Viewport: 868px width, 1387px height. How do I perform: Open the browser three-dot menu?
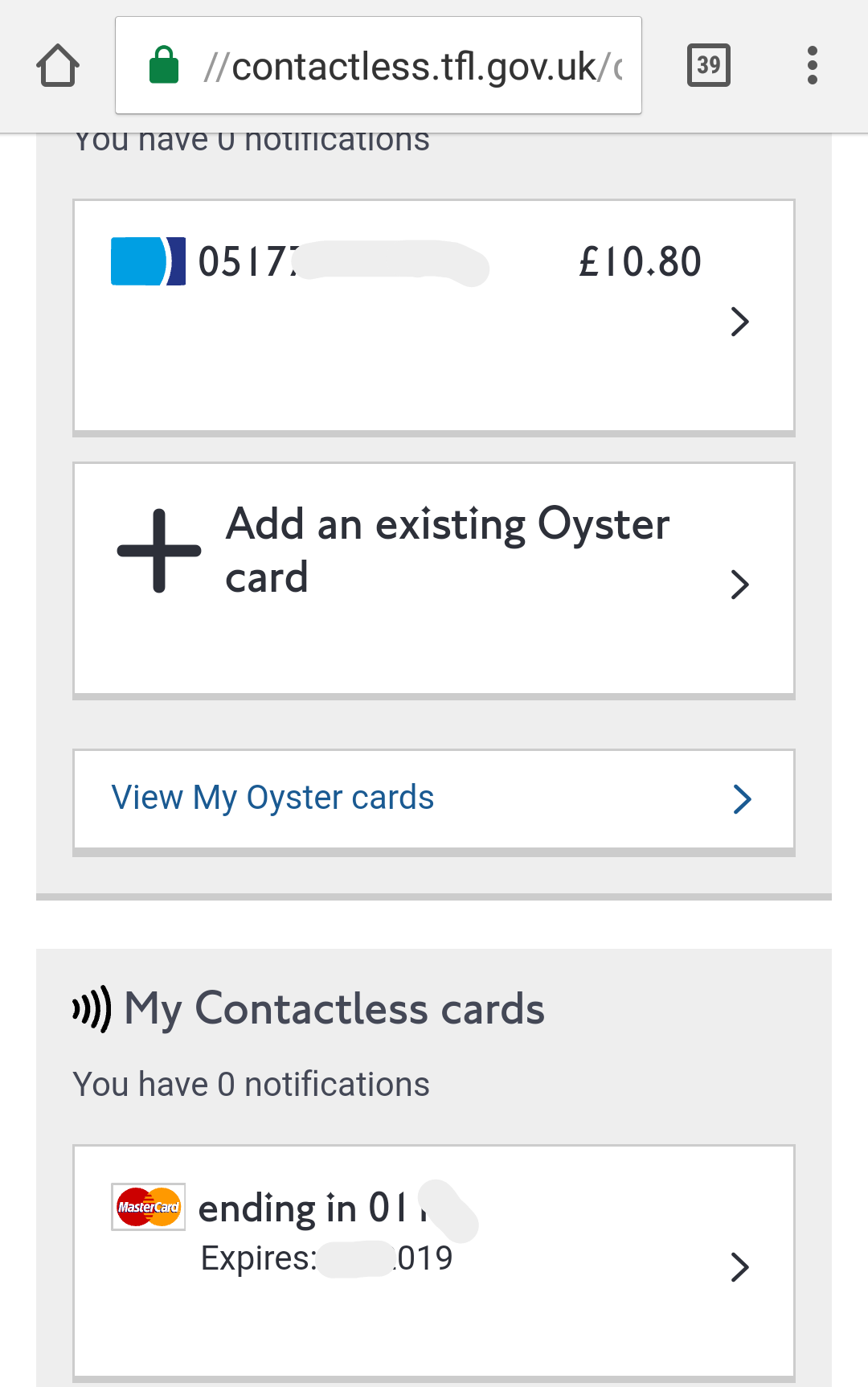coord(812,65)
